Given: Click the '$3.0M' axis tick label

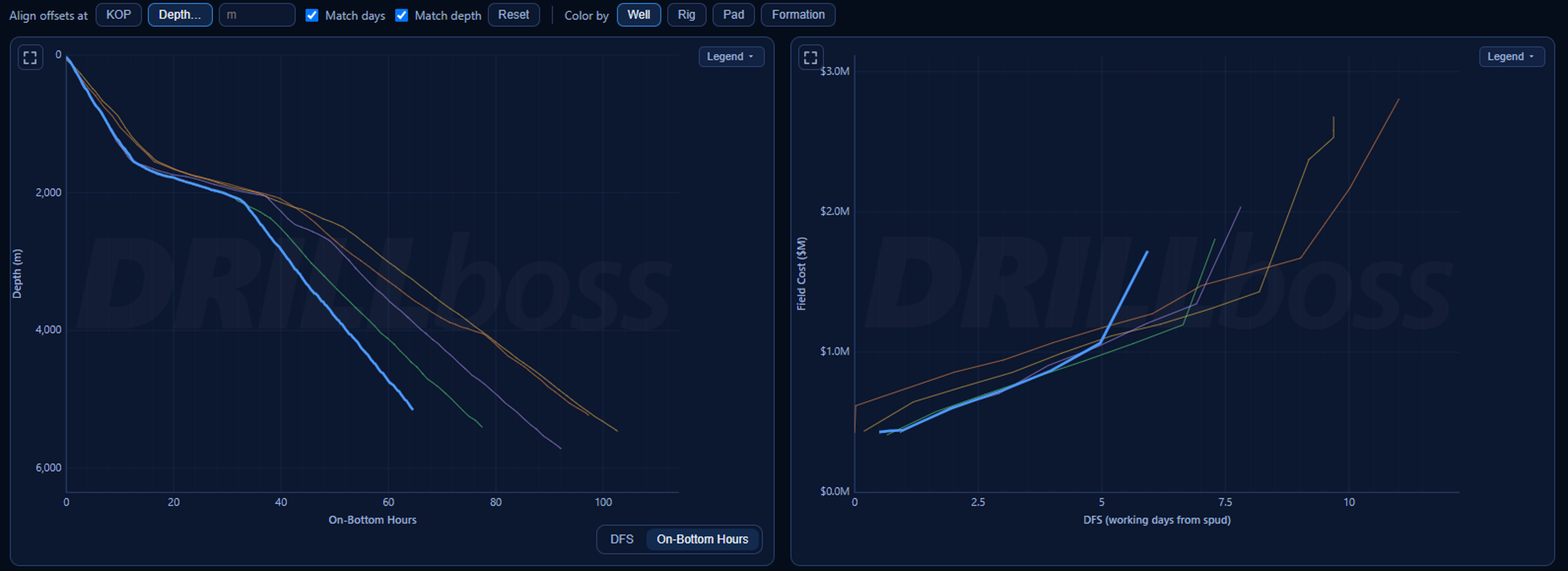Looking at the screenshot, I should click(835, 71).
